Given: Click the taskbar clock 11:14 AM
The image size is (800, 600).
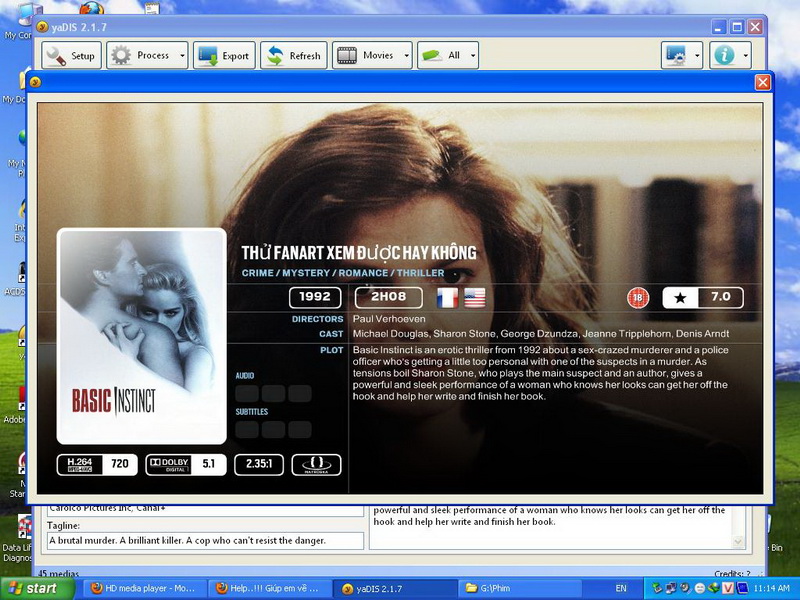Looking at the screenshot, I should (x=771, y=588).
